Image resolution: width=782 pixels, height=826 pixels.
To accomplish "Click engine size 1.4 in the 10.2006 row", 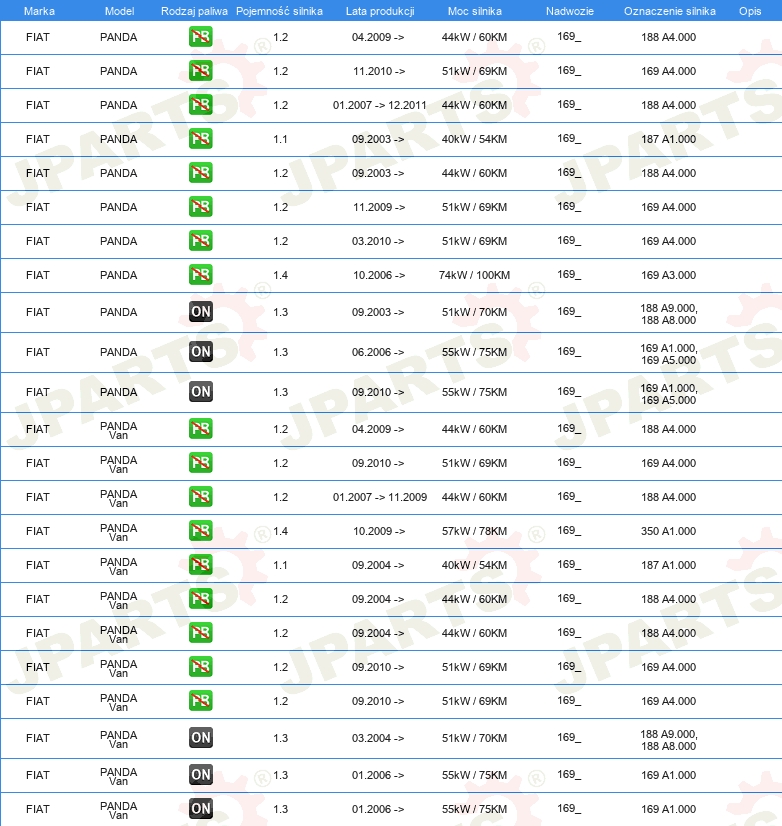I will pos(280,275).
